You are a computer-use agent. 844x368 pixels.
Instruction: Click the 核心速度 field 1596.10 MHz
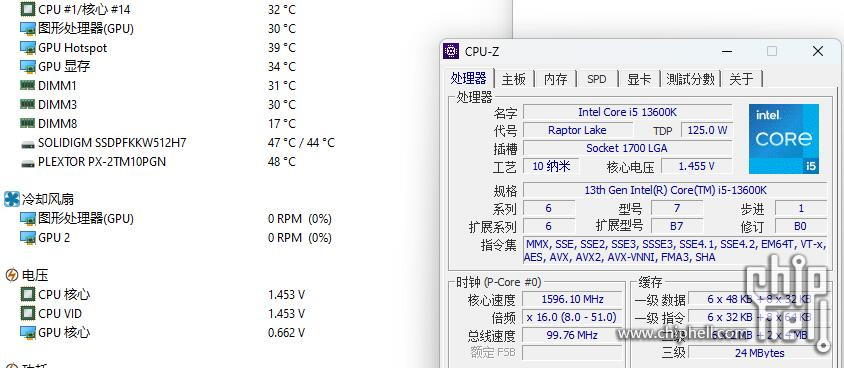[572, 299]
